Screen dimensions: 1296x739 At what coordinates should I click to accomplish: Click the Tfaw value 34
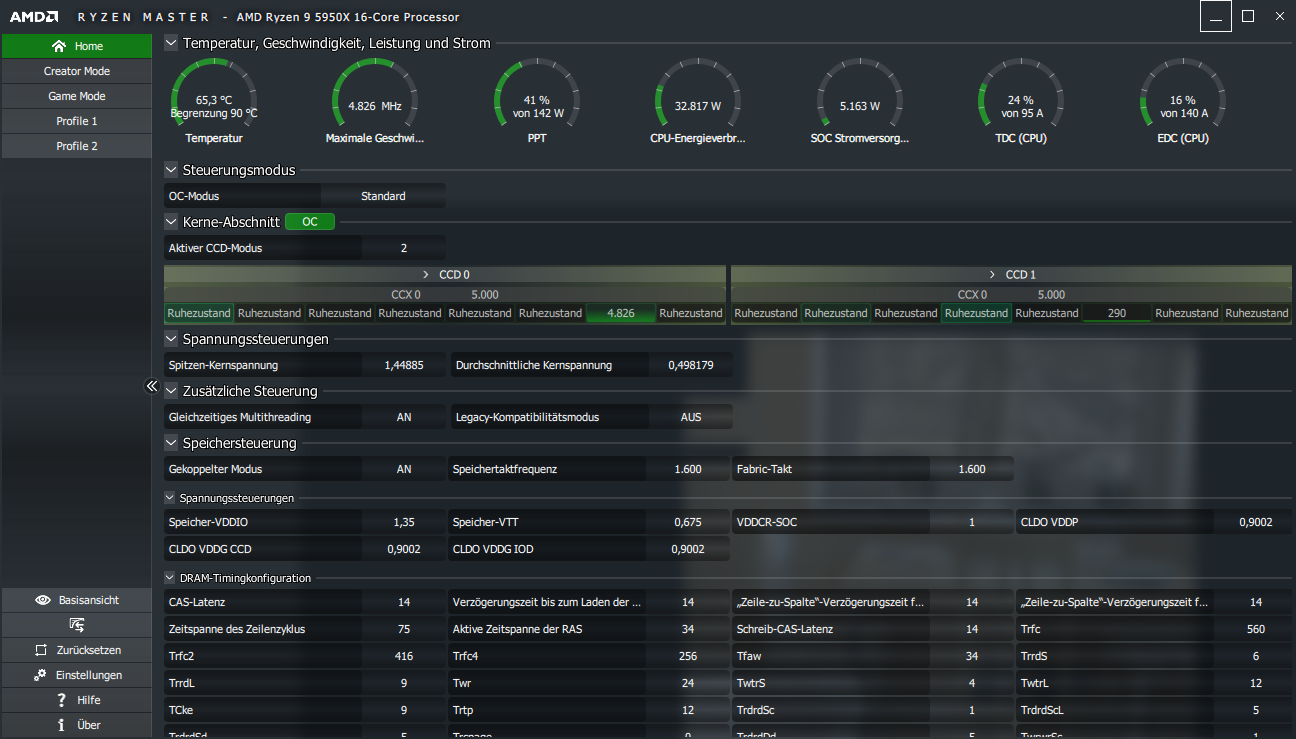972,656
